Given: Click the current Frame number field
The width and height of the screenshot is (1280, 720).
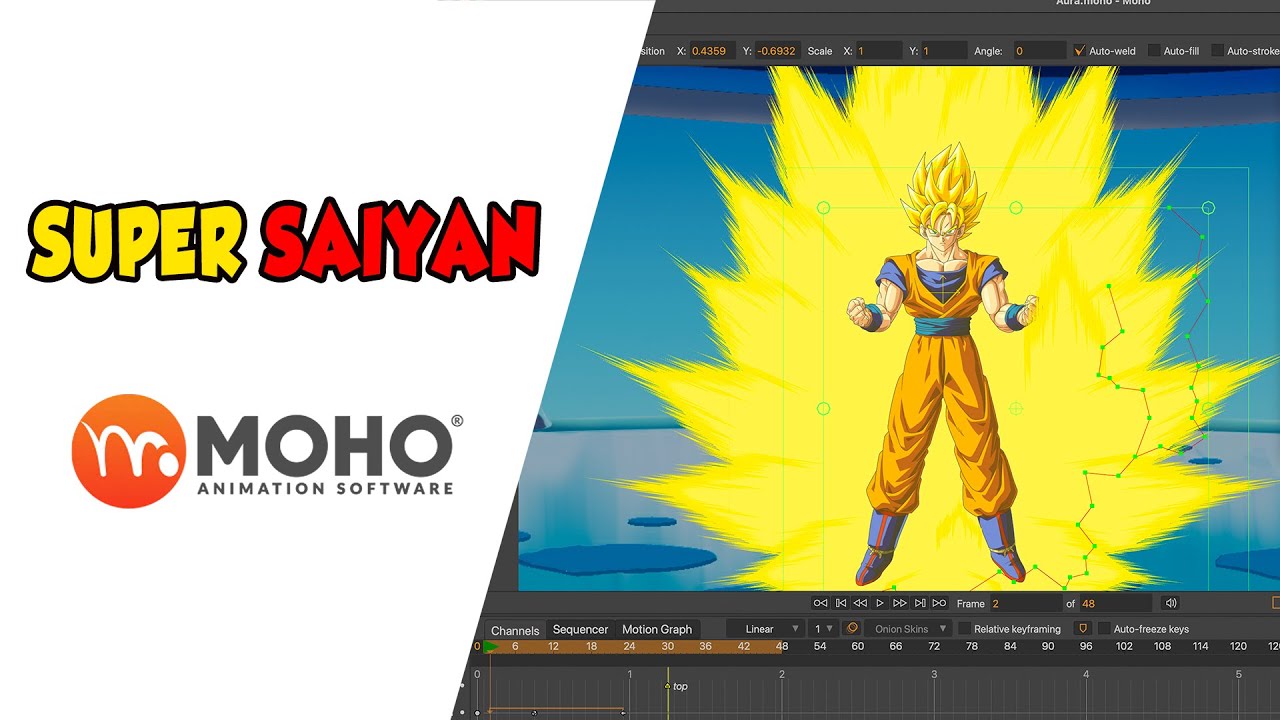Looking at the screenshot, I should point(1024,604).
